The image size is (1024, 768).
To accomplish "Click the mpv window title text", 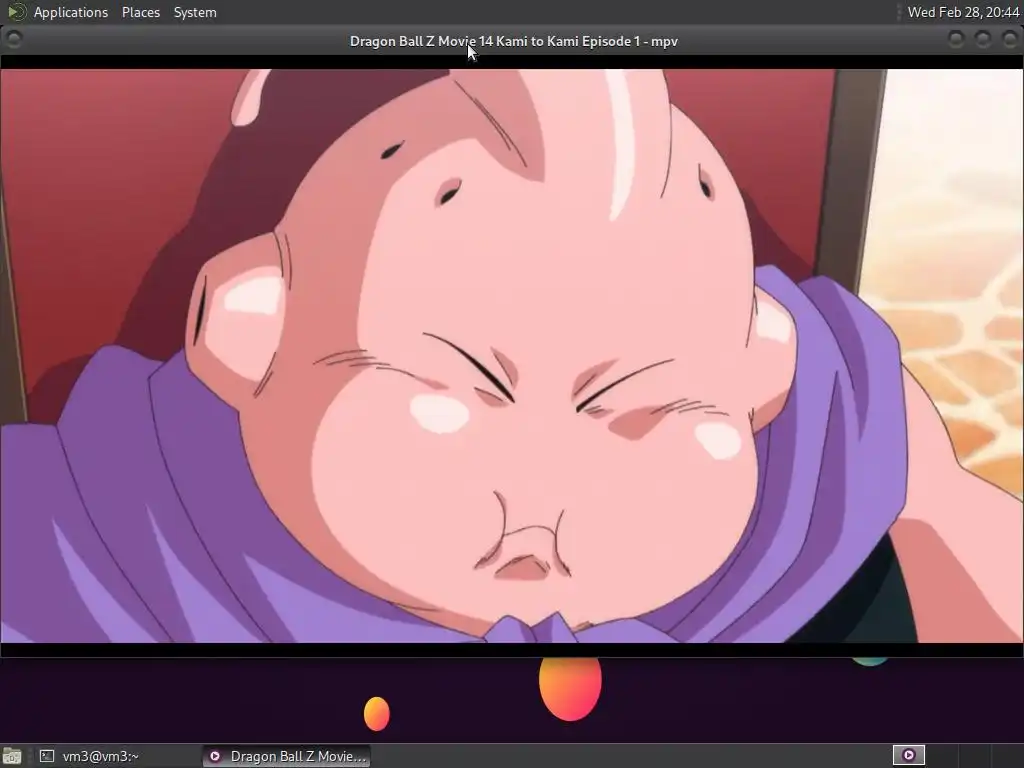I will coord(513,41).
